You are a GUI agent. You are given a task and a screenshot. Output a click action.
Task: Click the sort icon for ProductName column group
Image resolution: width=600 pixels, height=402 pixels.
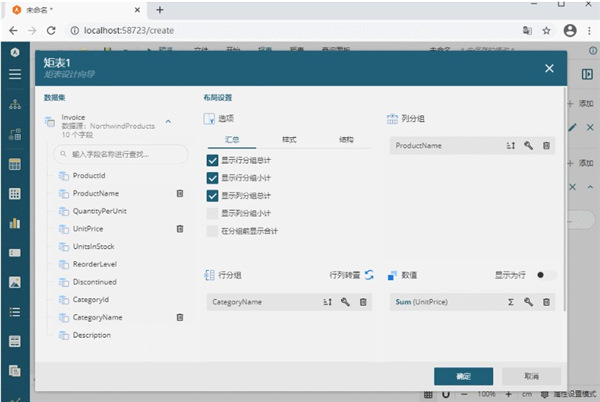[x=511, y=145]
